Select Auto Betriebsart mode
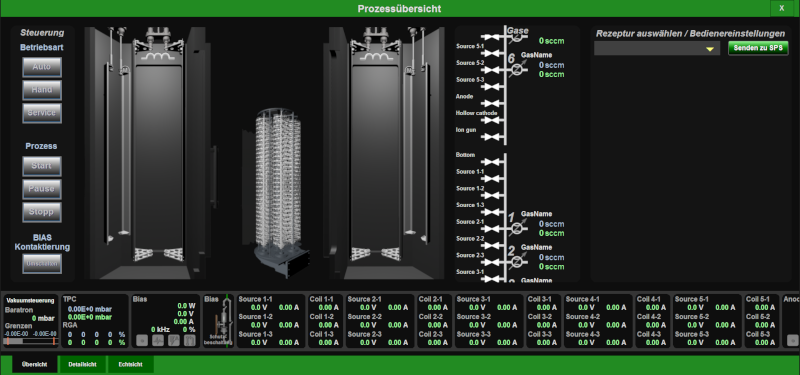 pyautogui.click(x=42, y=67)
